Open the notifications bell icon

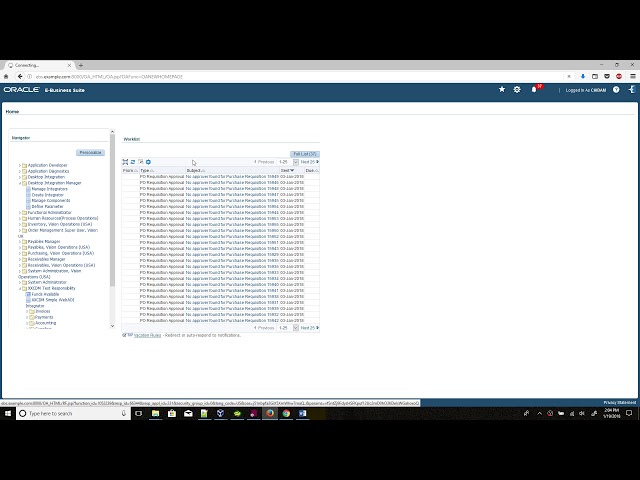click(534, 89)
